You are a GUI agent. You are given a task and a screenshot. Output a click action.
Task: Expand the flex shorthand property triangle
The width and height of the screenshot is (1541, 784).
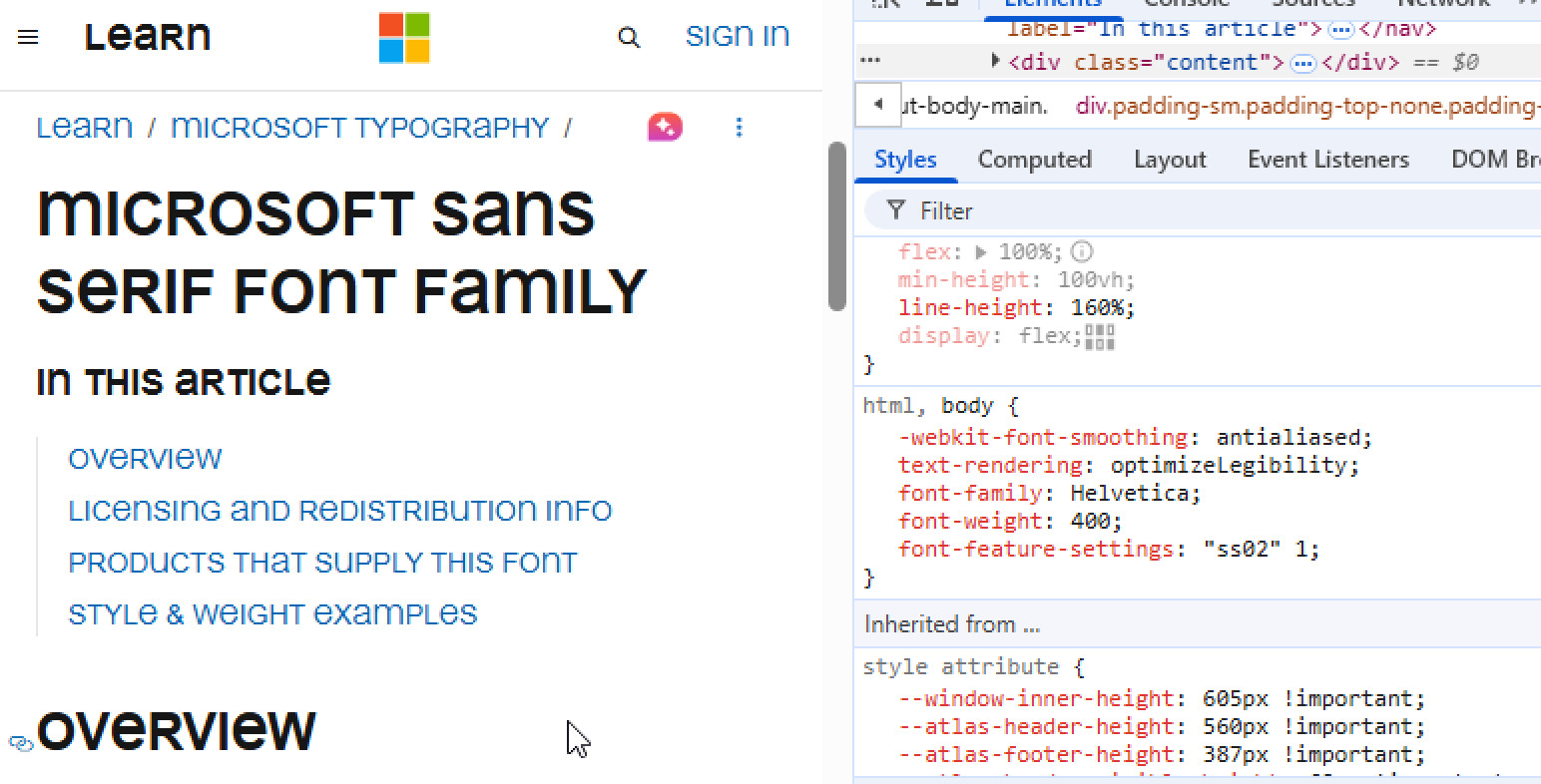coord(981,252)
